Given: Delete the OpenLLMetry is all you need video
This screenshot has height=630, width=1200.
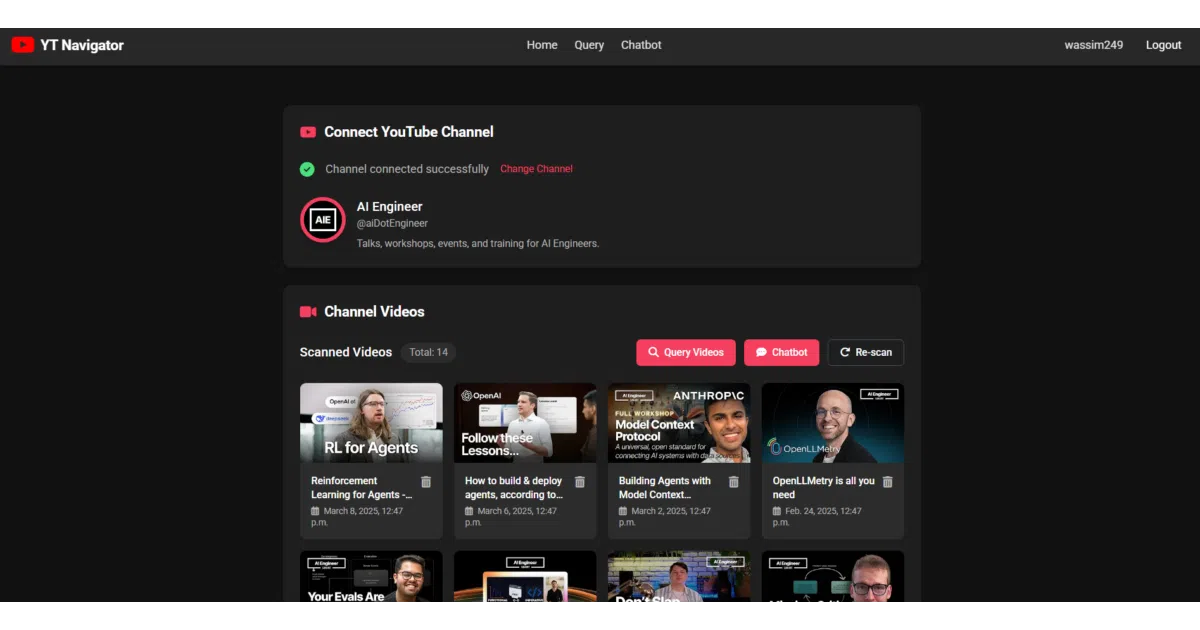Looking at the screenshot, I should coord(888,481).
